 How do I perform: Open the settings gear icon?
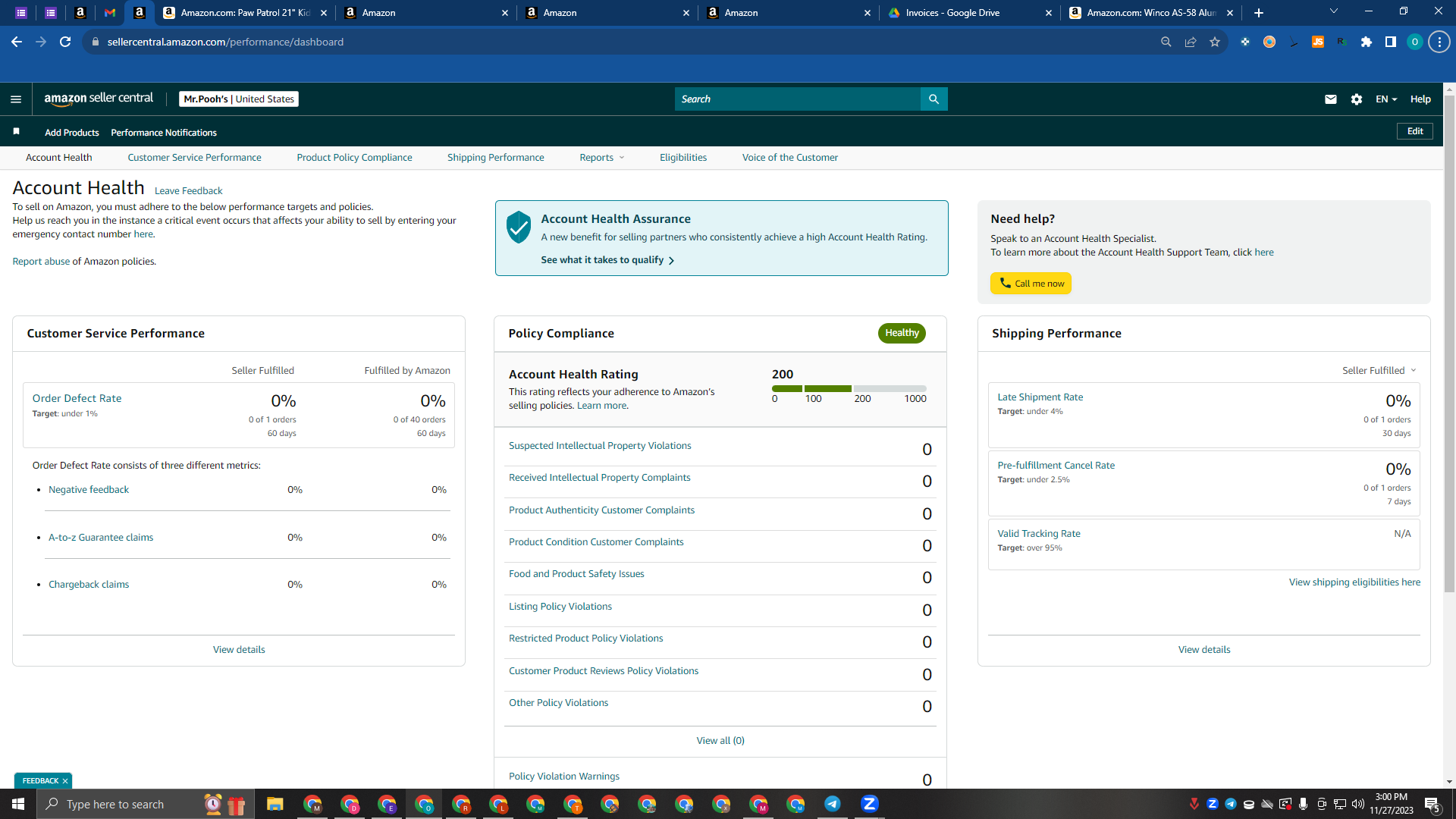[1357, 99]
